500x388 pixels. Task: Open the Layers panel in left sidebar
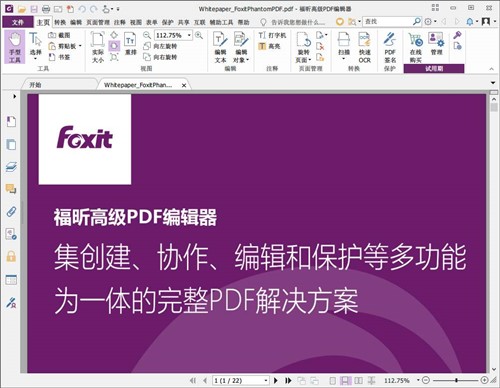tap(11, 167)
